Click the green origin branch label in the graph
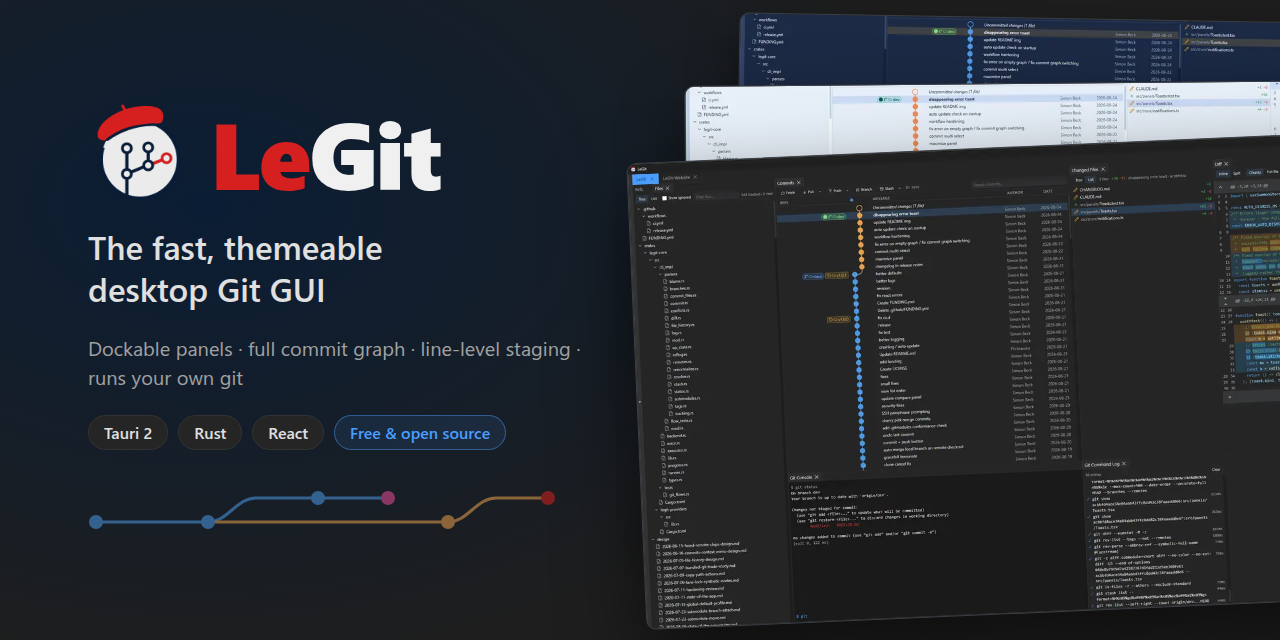 (x=834, y=216)
